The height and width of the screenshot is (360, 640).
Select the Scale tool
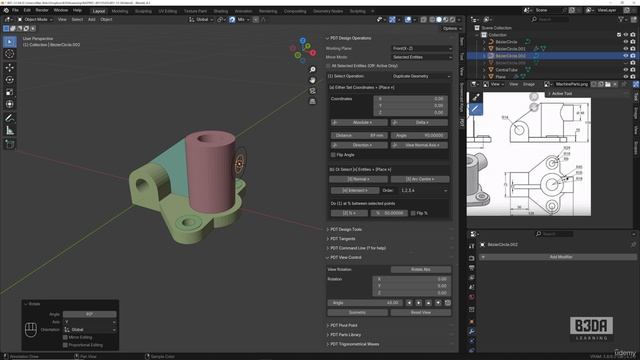tap(10, 92)
